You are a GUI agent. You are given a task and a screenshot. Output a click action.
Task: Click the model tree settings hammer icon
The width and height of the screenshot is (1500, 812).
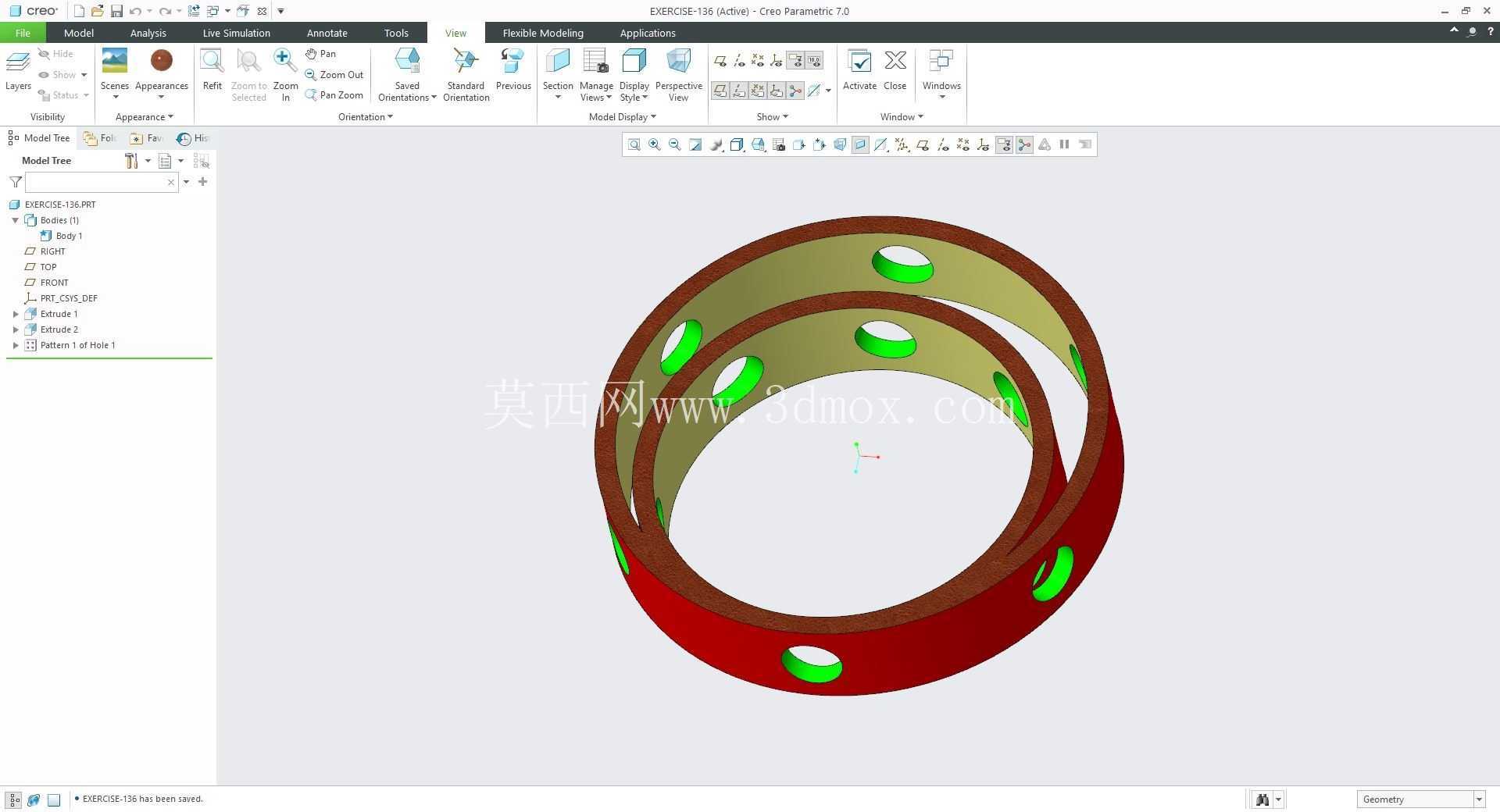click(x=131, y=161)
